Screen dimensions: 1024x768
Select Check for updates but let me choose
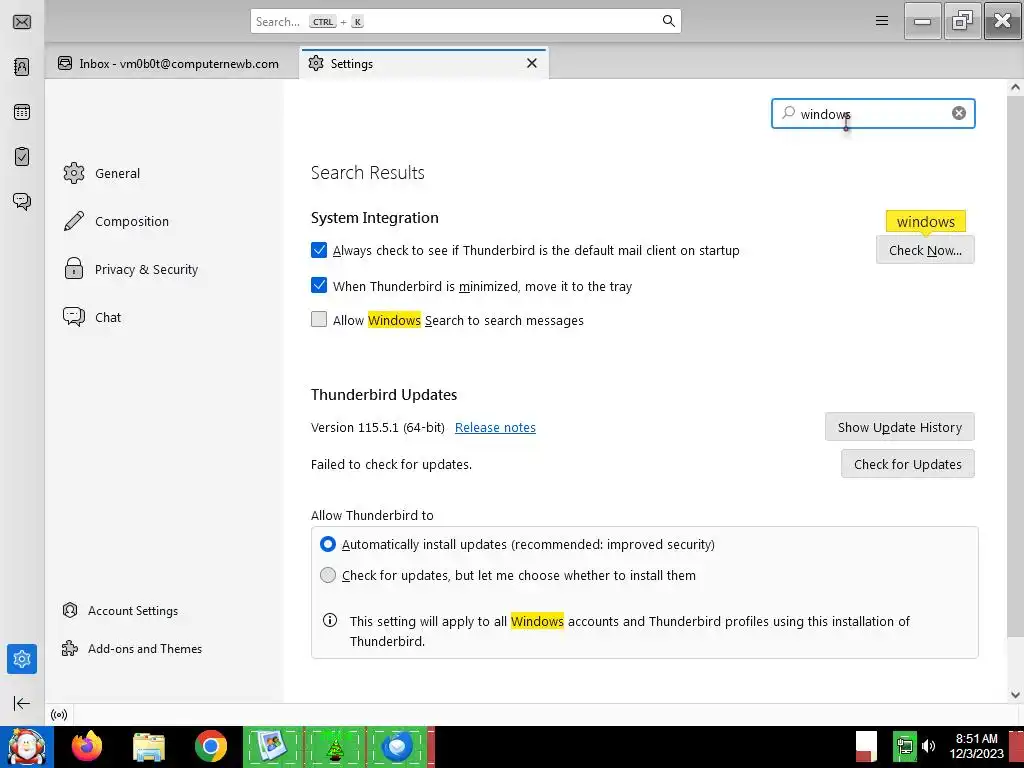click(x=328, y=575)
